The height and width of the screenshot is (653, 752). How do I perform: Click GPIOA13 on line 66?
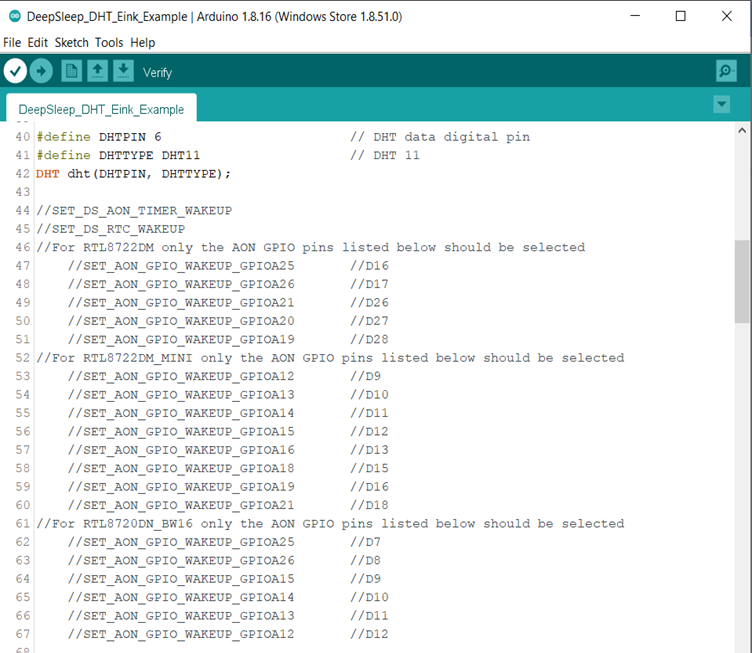(x=267, y=616)
